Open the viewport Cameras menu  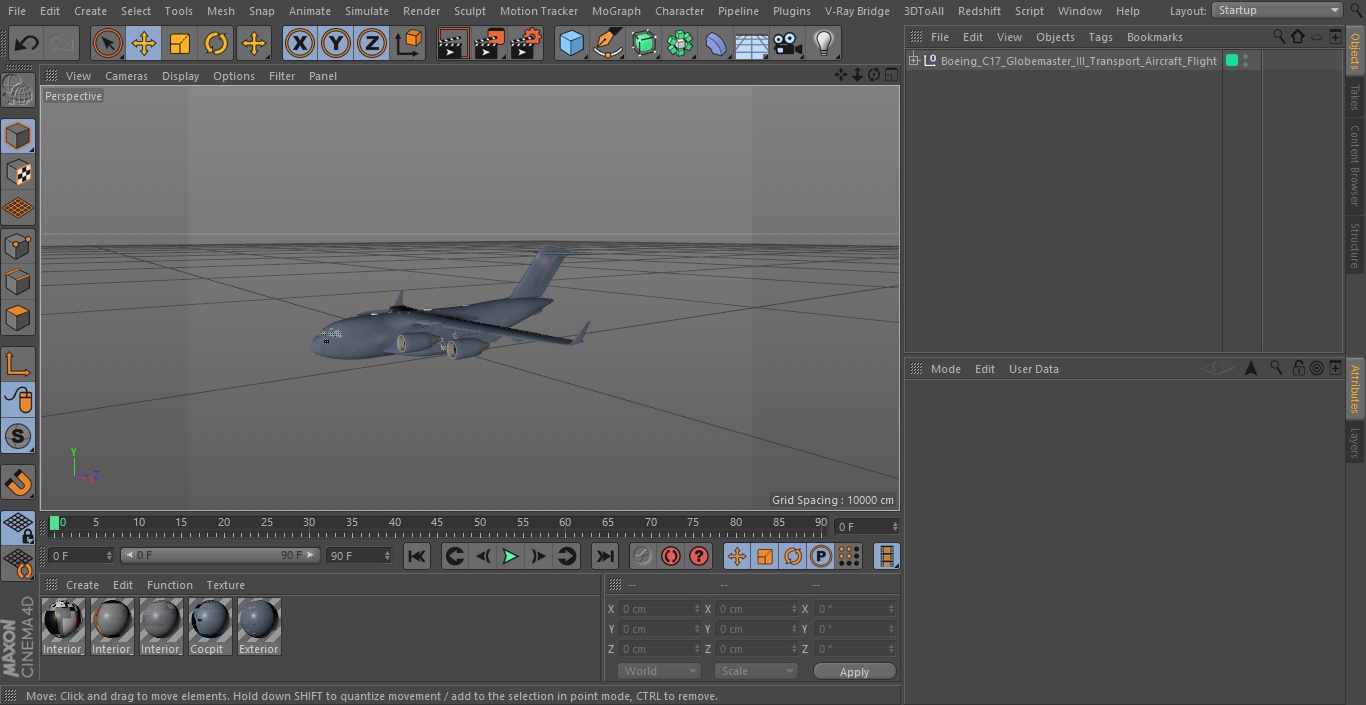click(x=126, y=76)
